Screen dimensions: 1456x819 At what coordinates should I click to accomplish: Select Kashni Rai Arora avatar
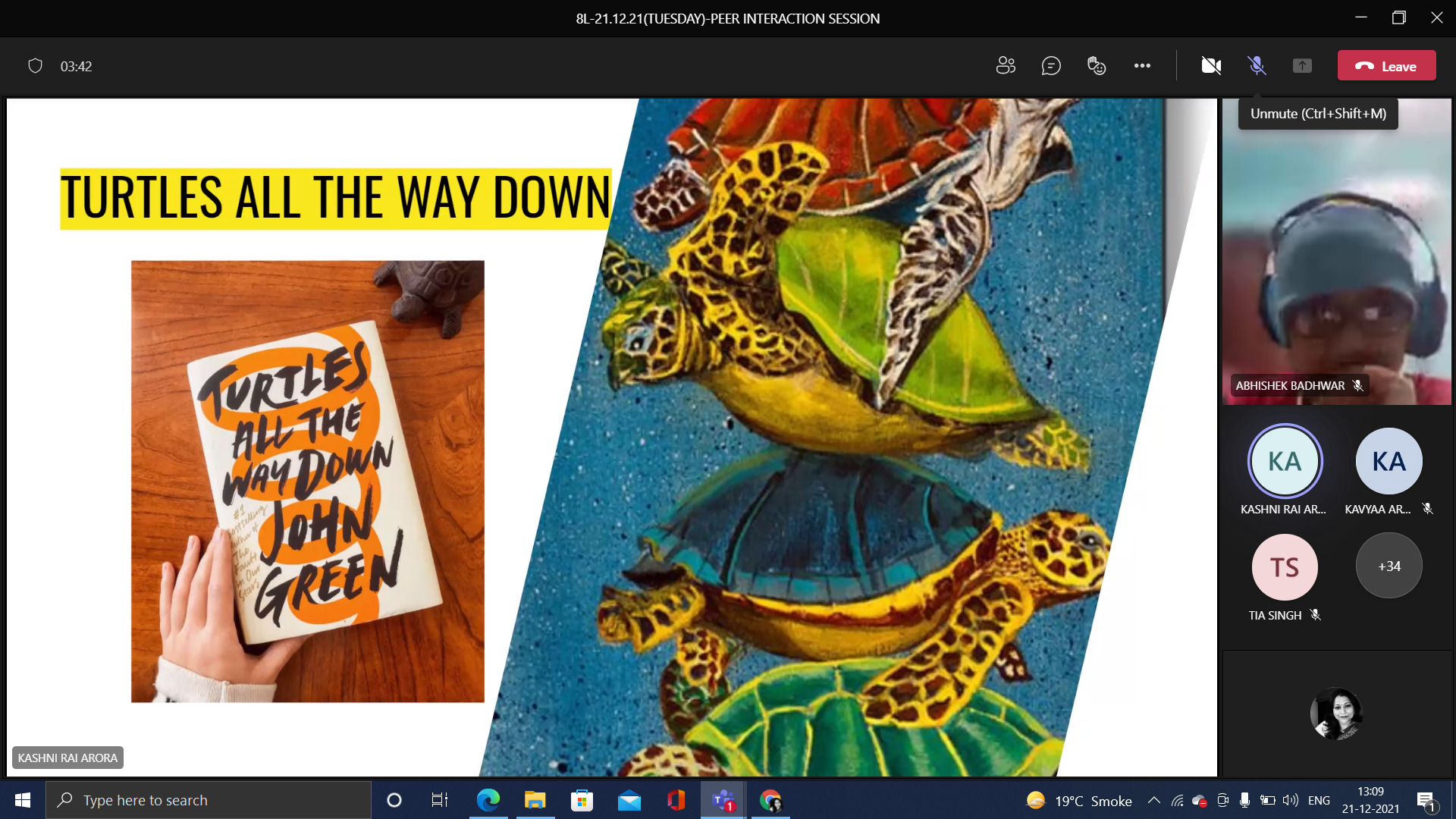(x=1285, y=461)
